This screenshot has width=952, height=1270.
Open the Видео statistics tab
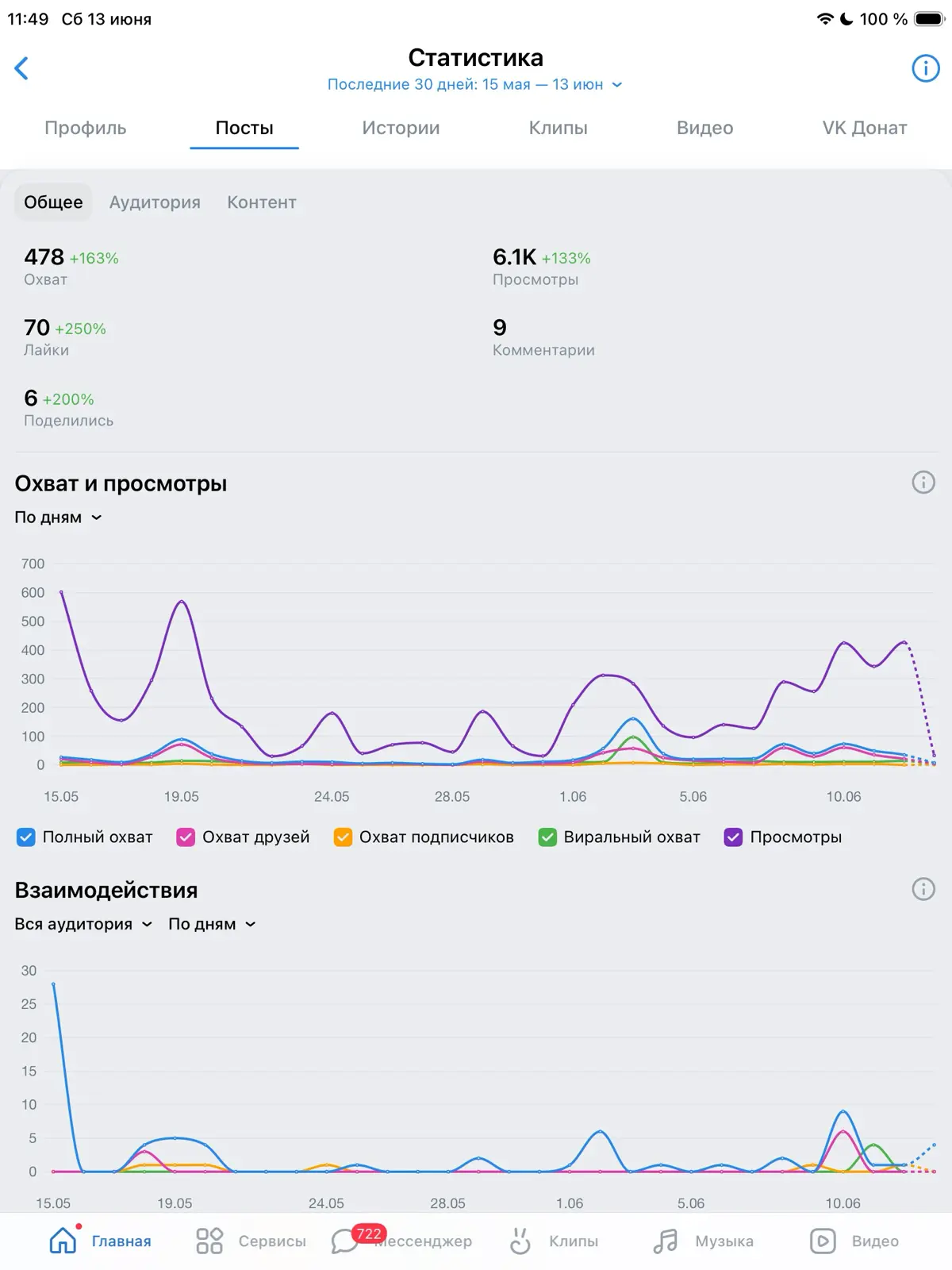tap(704, 128)
